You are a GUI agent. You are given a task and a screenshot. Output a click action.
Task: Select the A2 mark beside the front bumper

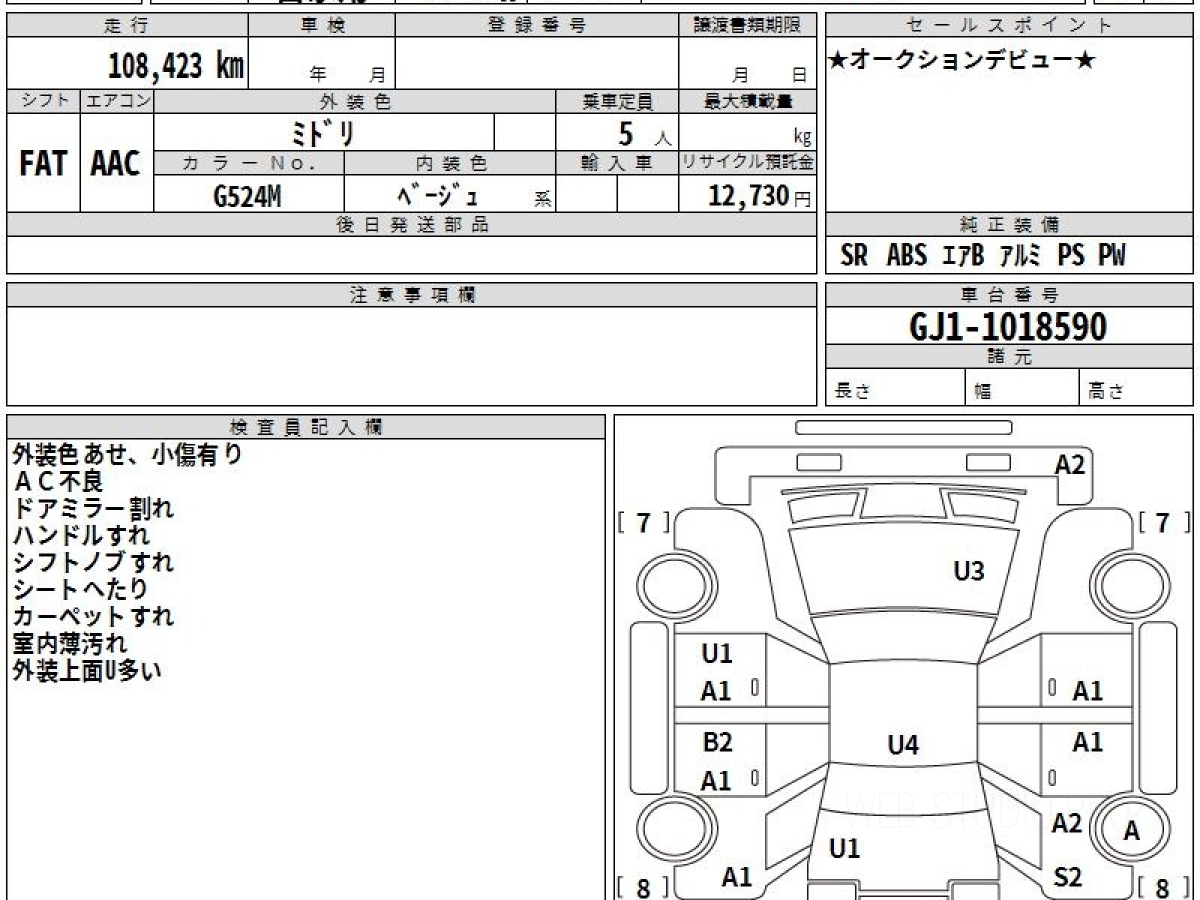pyautogui.click(x=1069, y=464)
